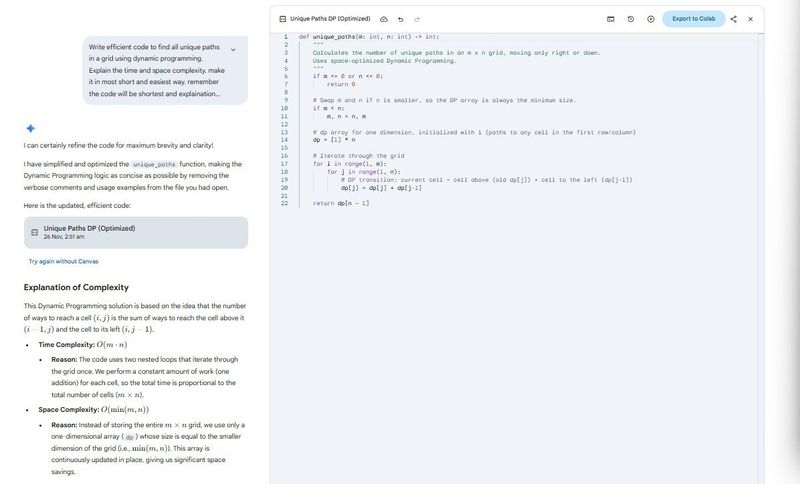Click 'for j in range(1, n):' line
The width and height of the screenshot is (800, 484).
364,172
